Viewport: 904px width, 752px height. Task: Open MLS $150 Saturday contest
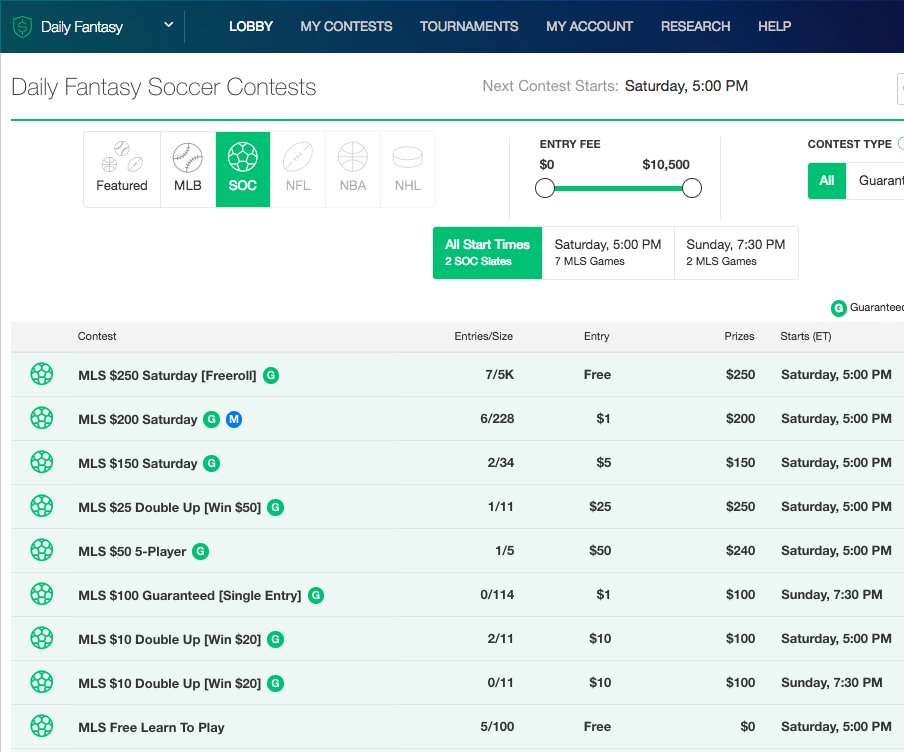click(138, 463)
